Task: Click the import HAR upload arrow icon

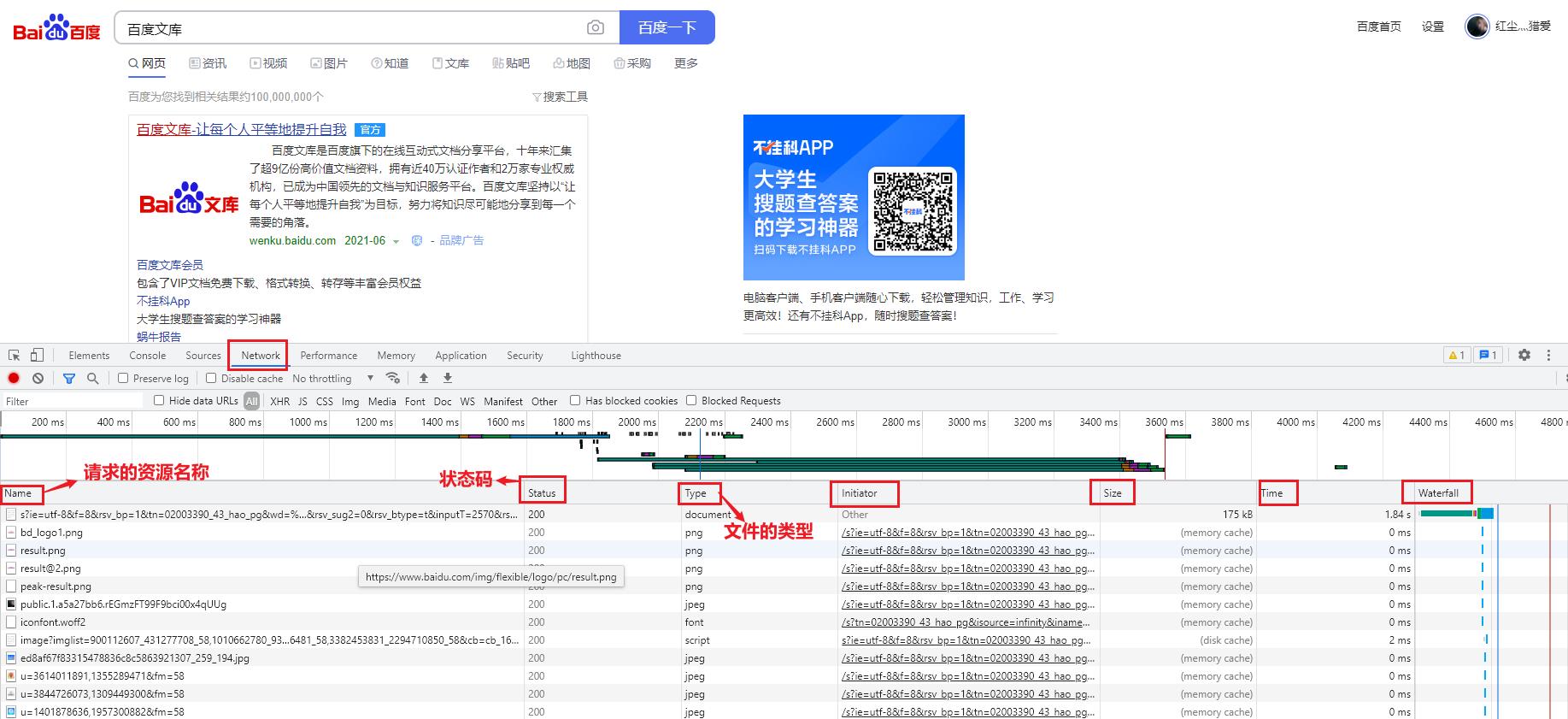Action: tap(423, 378)
